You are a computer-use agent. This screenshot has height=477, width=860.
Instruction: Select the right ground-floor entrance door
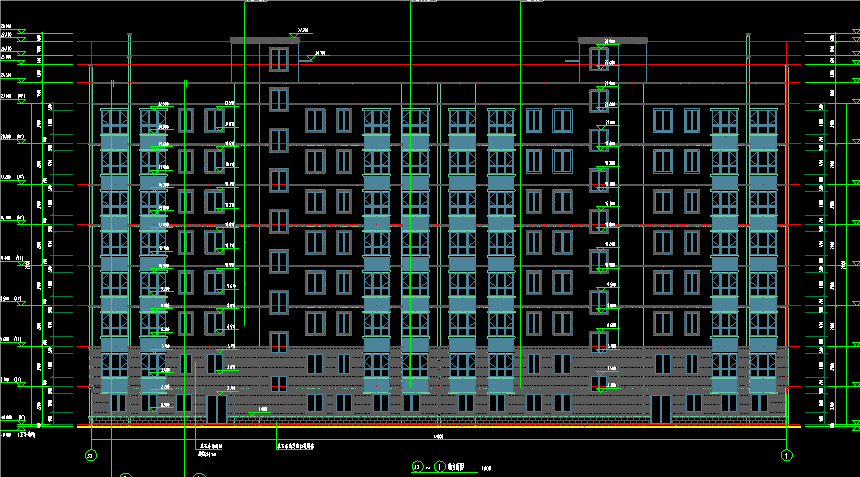tap(661, 410)
